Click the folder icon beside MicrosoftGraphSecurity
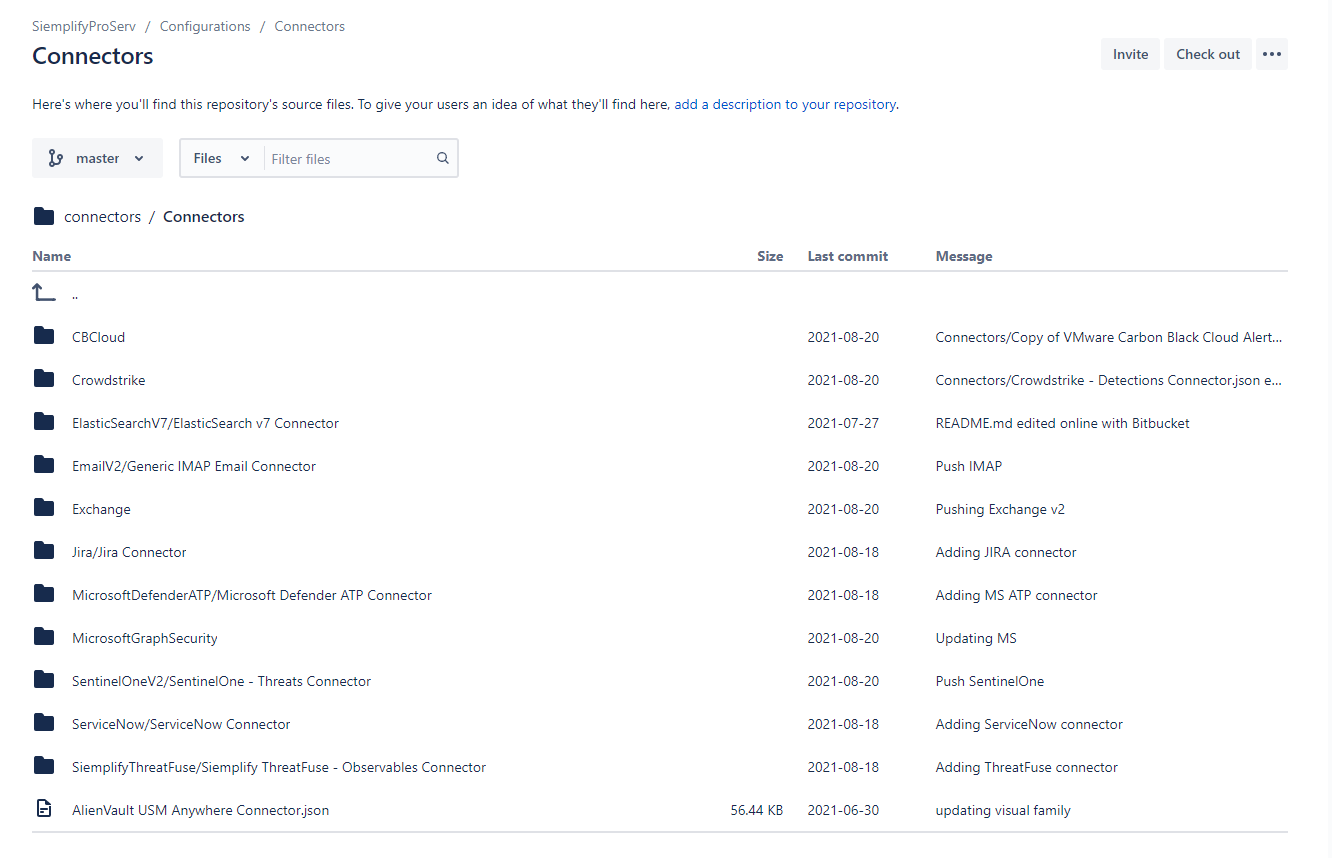This screenshot has height=858, width=1332. pos(44,637)
